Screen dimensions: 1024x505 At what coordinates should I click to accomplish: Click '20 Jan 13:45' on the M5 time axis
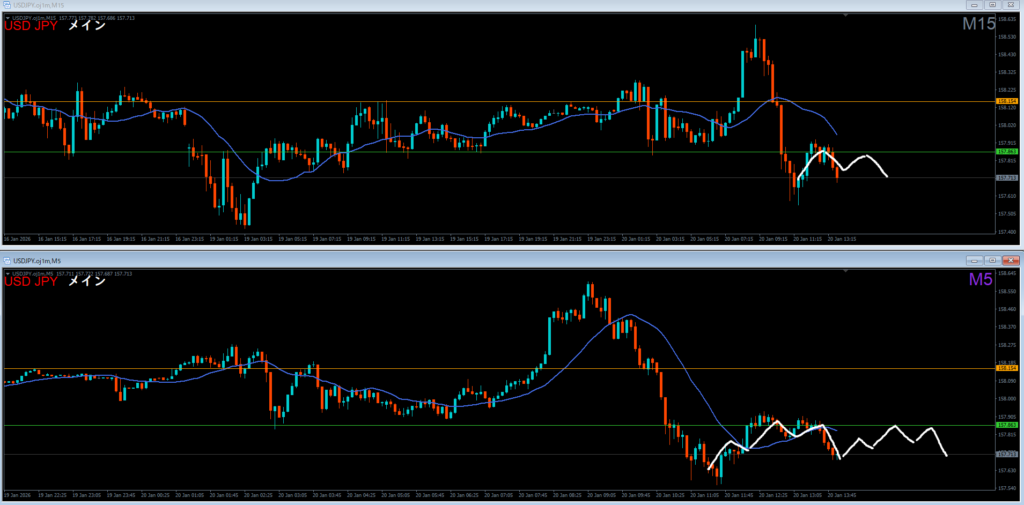point(842,495)
